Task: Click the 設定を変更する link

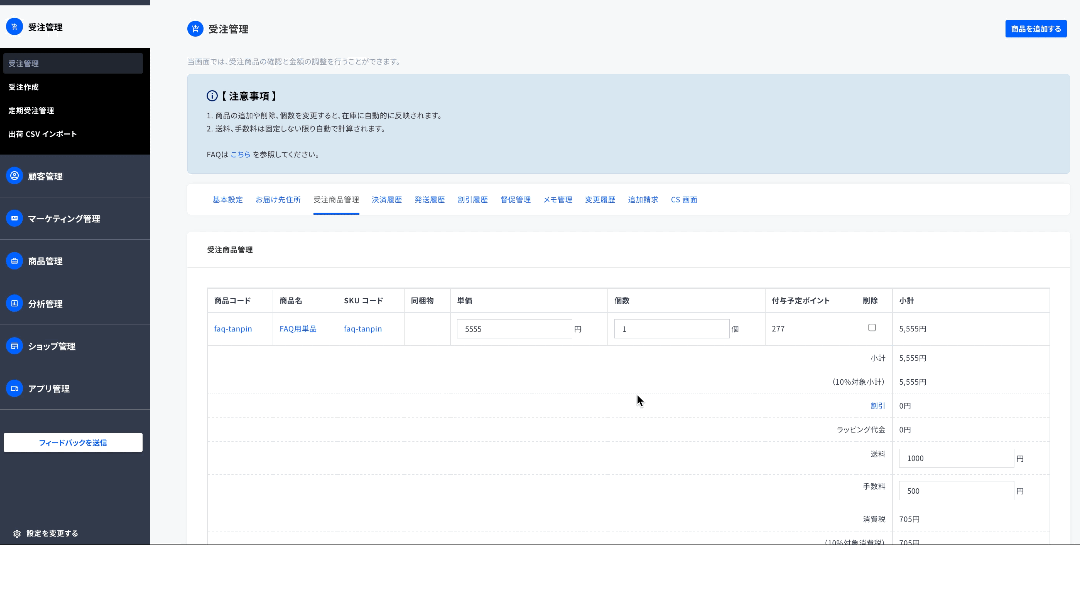Action: [x=52, y=534]
